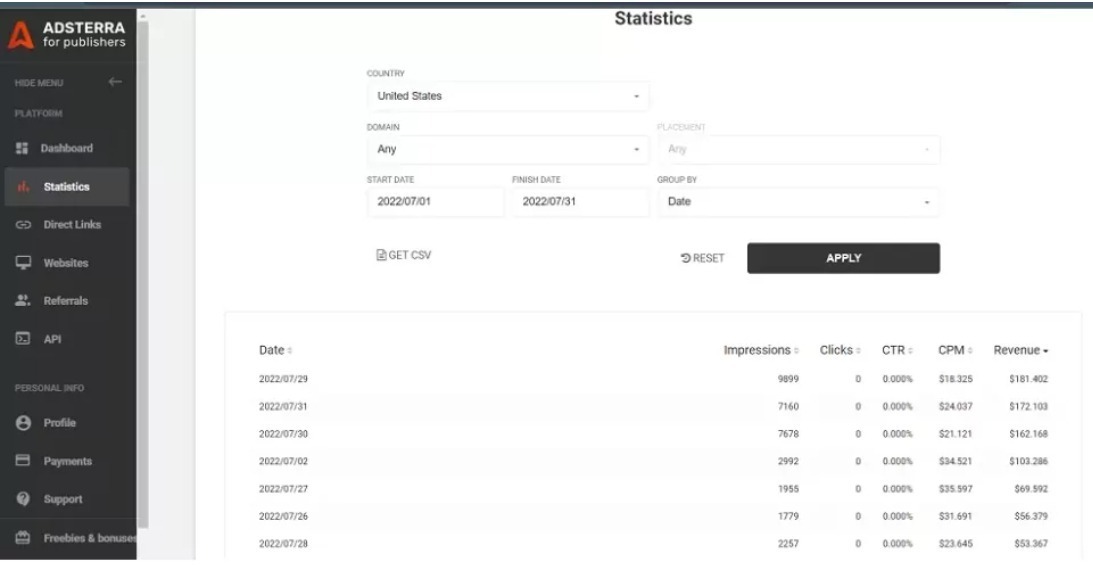Screen dimensions: 1093x565
Task: Sort table by Clicks column
Action: 840,350
